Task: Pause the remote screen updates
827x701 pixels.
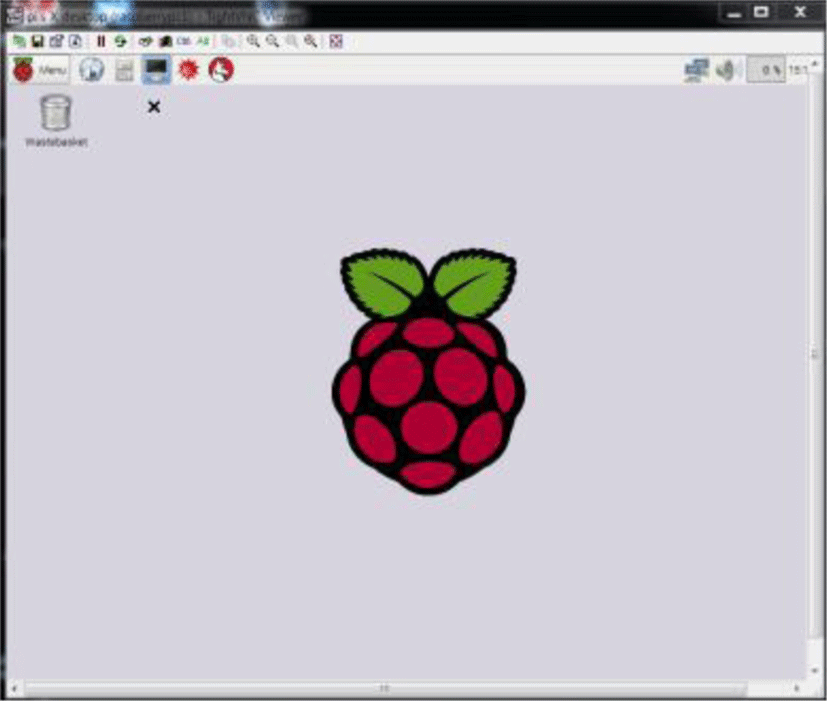Action: coord(101,41)
